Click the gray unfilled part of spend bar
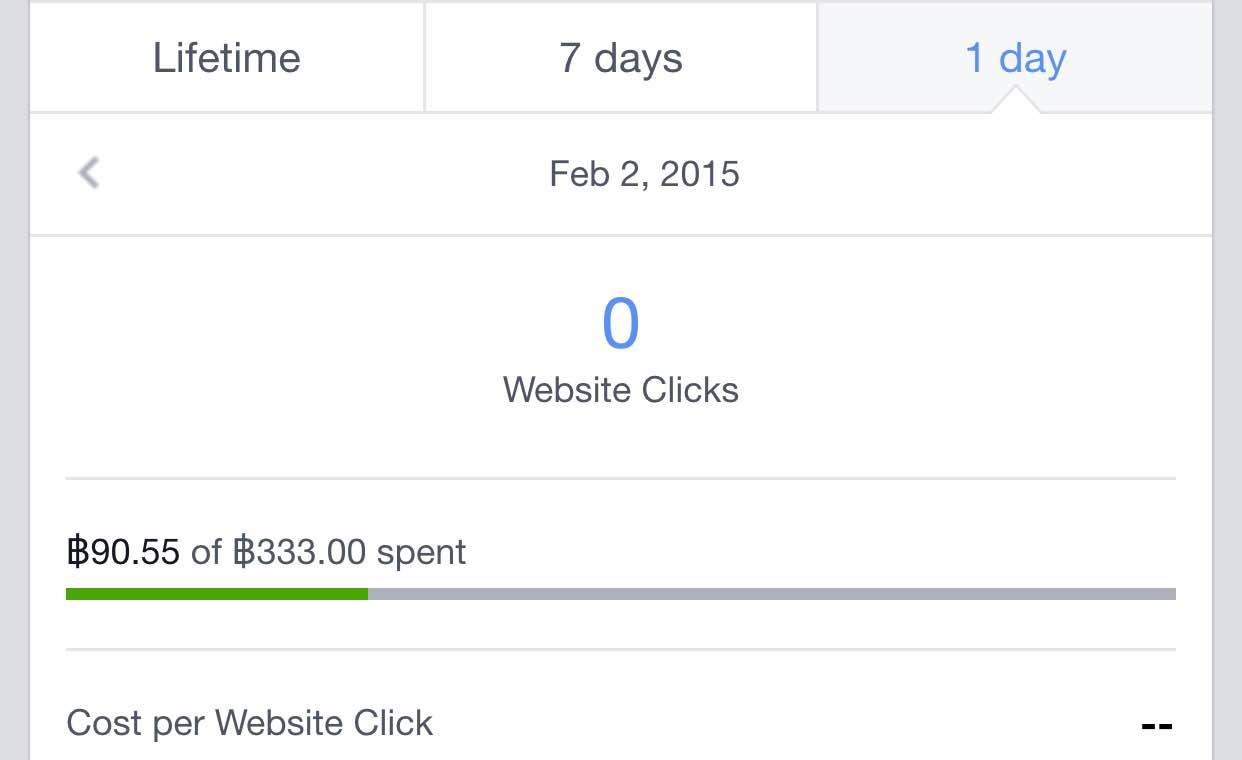The height and width of the screenshot is (760, 1242). click(x=770, y=594)
